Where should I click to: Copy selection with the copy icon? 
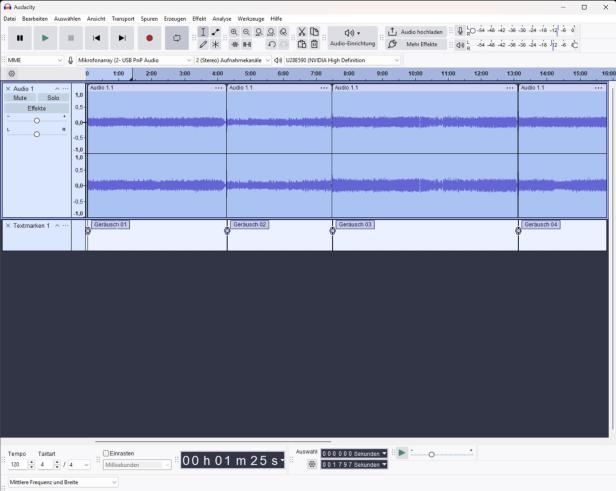coord(314,32)
